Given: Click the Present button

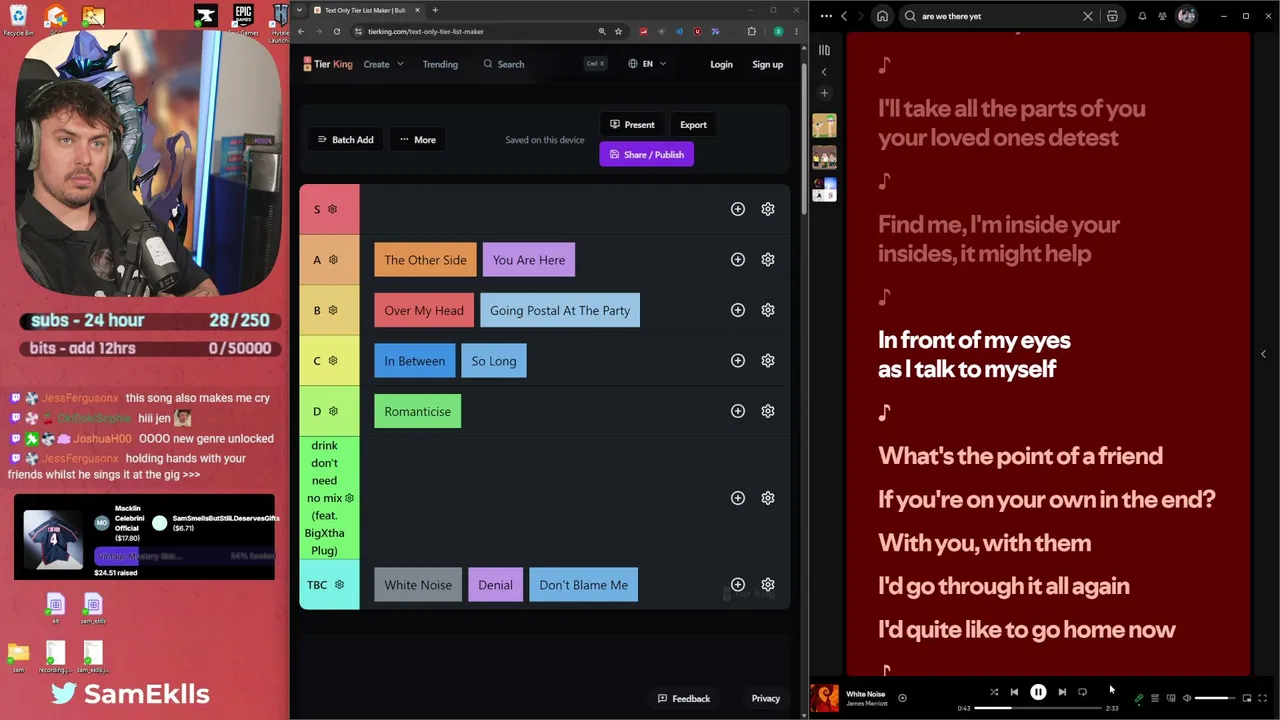Looking at the screenshot, I should pos(632,125).
